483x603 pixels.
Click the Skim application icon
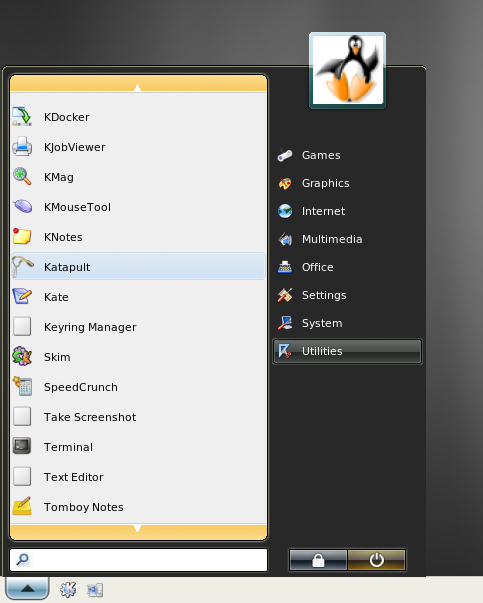(x=22, y=357)
